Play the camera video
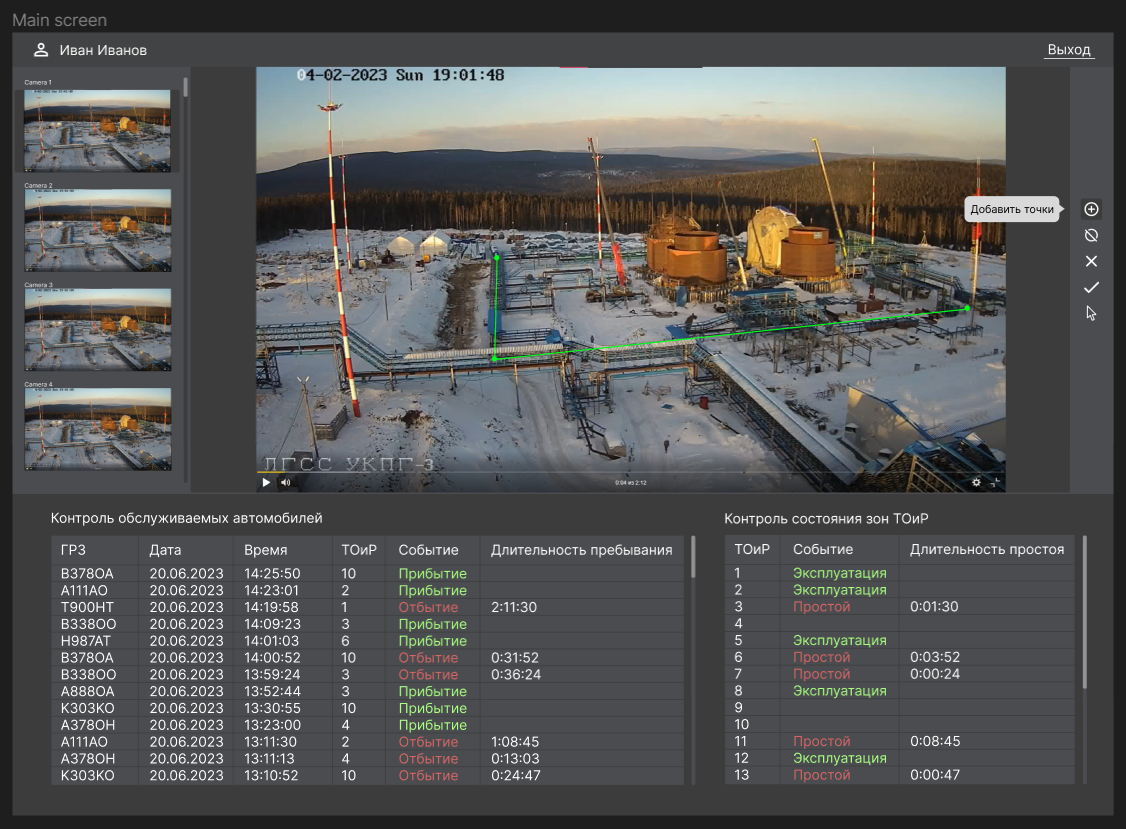 click(x=266, y=482)
